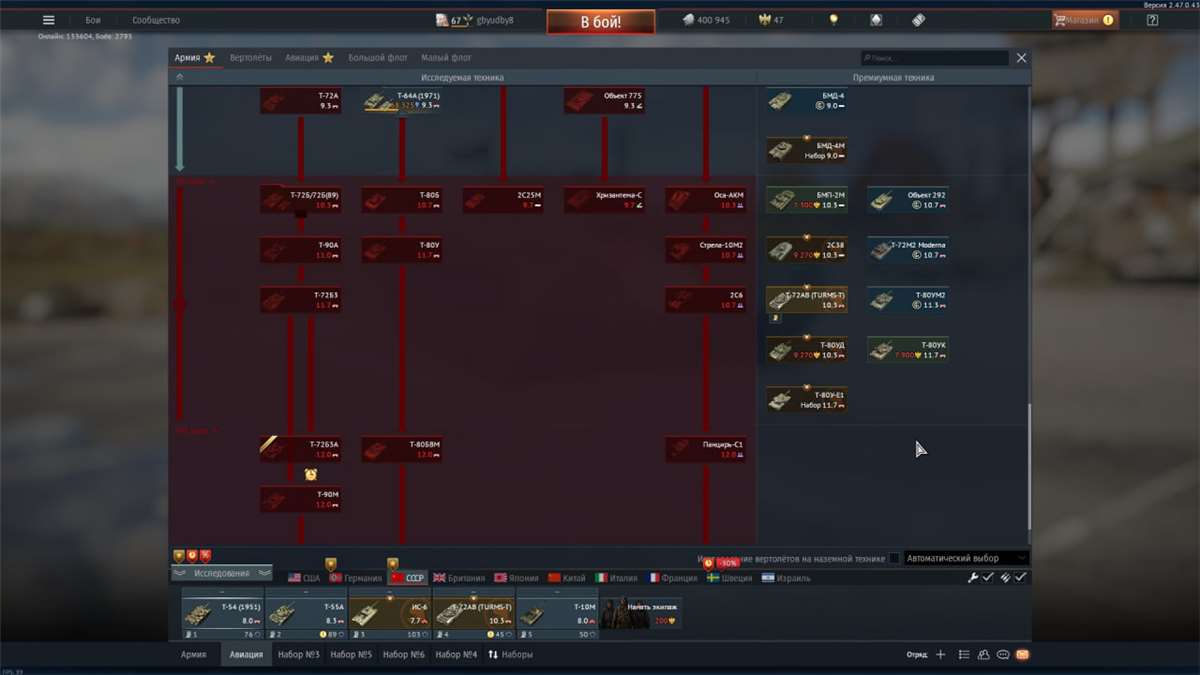Open the Автоматический выбор dropdown
The width and height of the screenshot is (1200, 675).
(x=966, y=558)
